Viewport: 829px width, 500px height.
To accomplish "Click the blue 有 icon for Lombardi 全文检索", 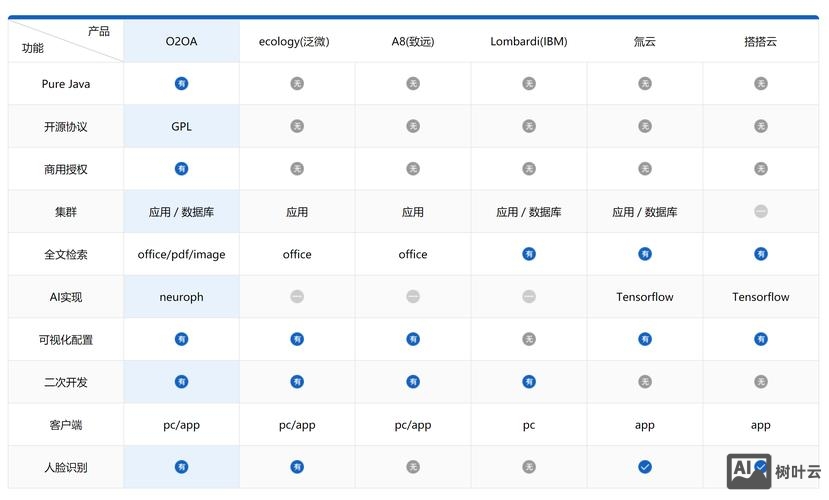I will pyautogui.click(x=529, y=254).
